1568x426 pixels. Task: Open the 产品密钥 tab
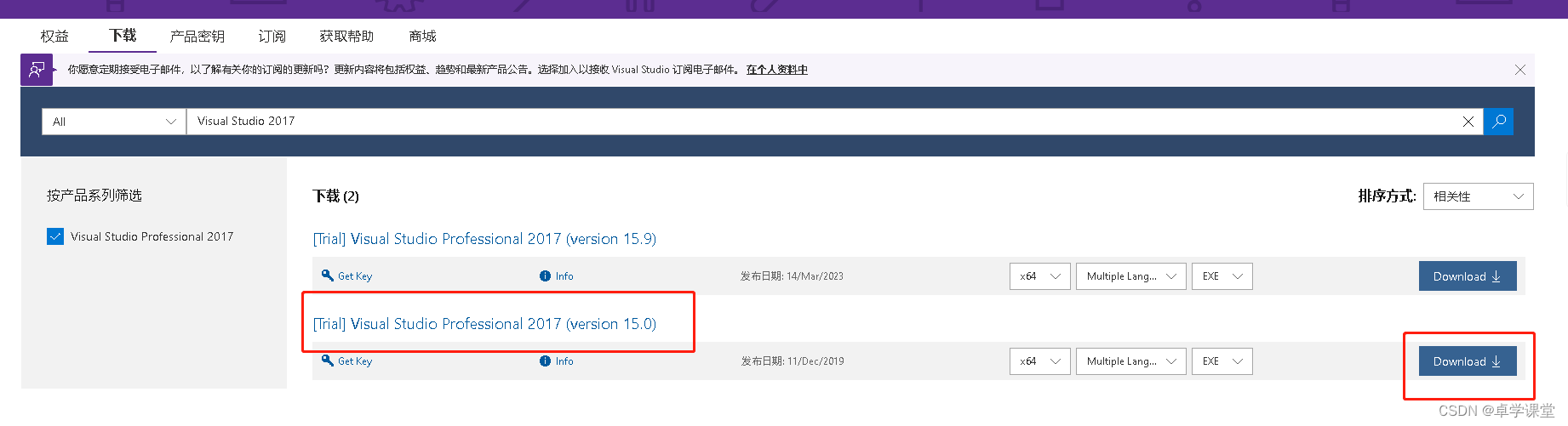[197, 37]
